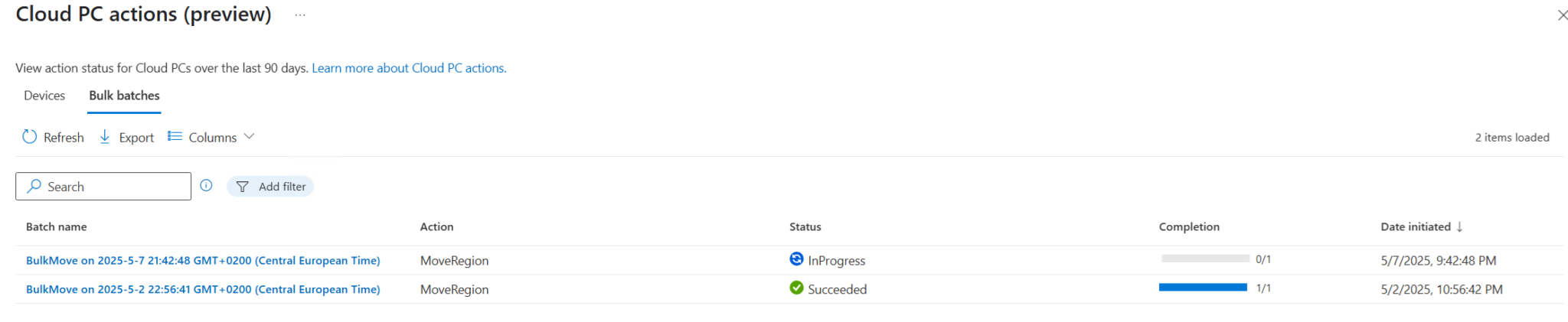1568x322 pixels.
Task: Open Learn more about Cloud PC actions link
Action: click(x=409, y=68)
